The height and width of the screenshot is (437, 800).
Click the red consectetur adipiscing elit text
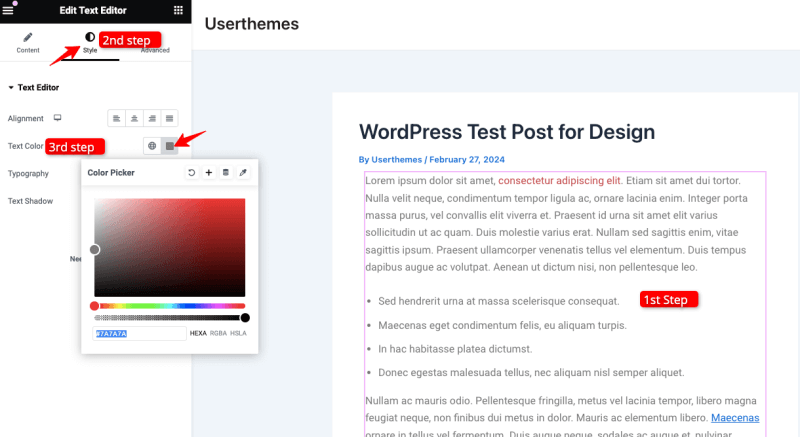559,181
